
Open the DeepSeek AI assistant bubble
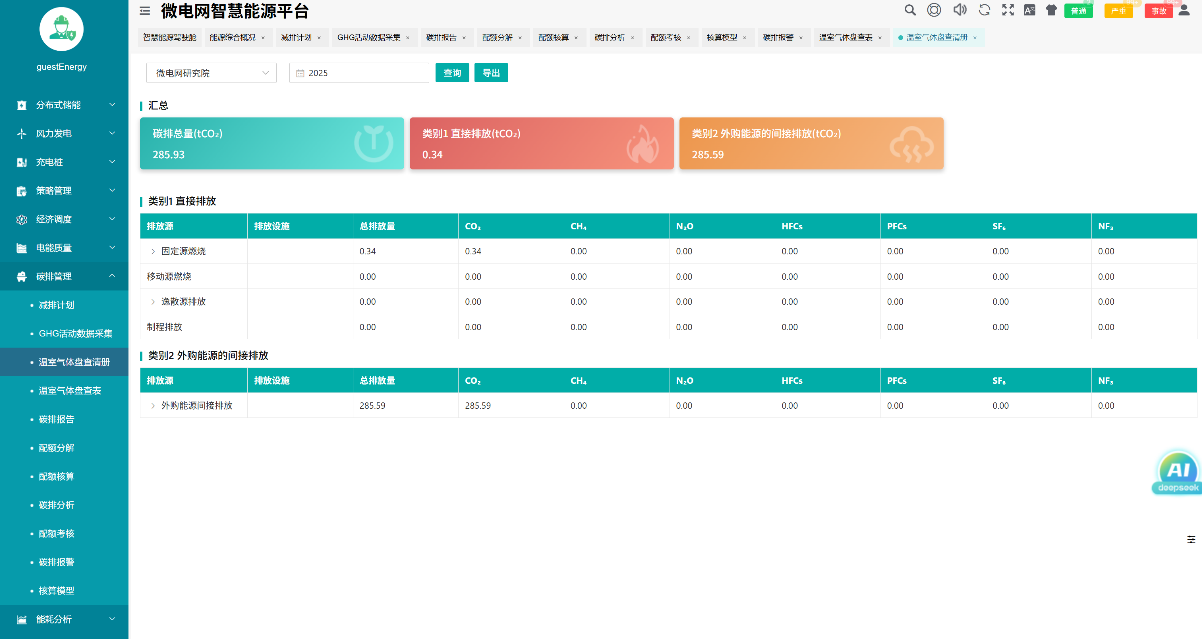(x=1177, y=472)
